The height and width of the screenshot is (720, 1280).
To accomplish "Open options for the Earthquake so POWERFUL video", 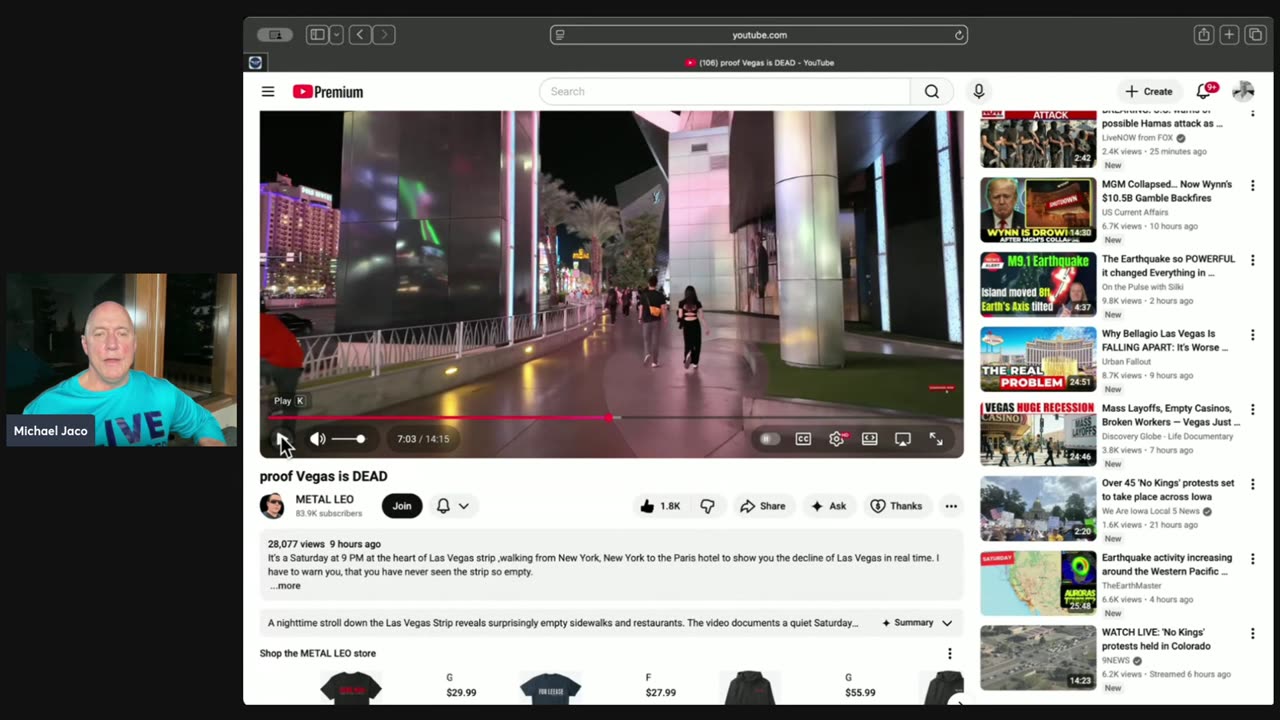I will pos(1252,260).
